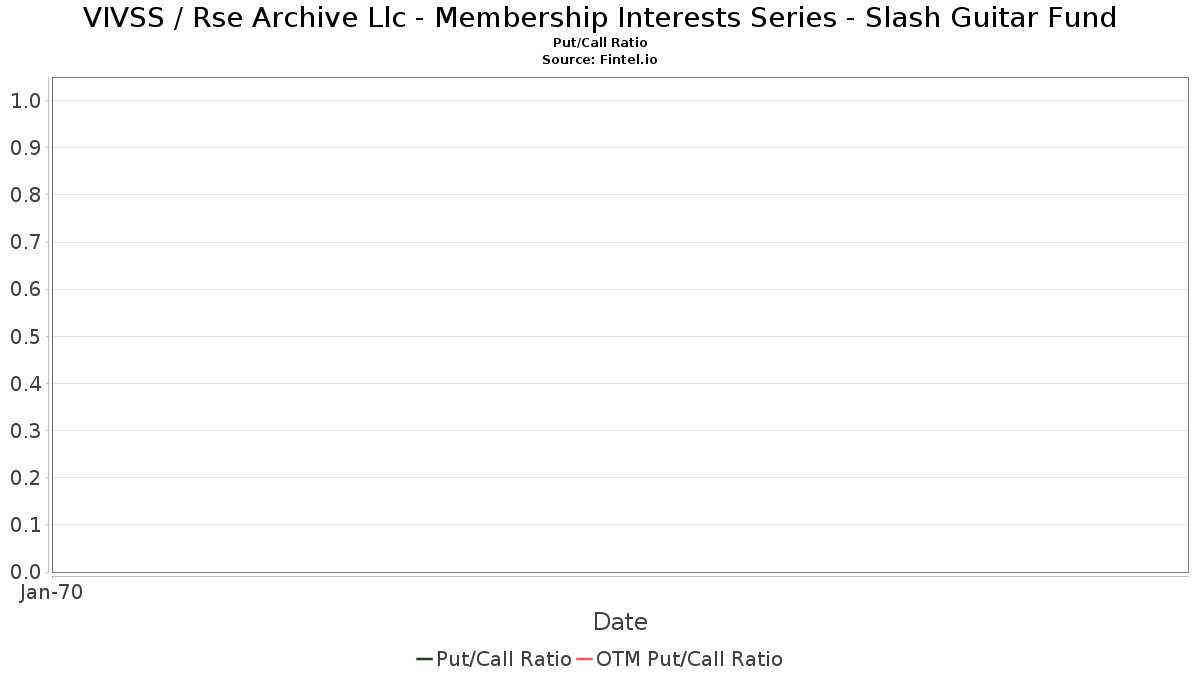The image size is (1200, 675).
Task: Select the 0.2 y-axis tick label
Action: tap(25, 478)
